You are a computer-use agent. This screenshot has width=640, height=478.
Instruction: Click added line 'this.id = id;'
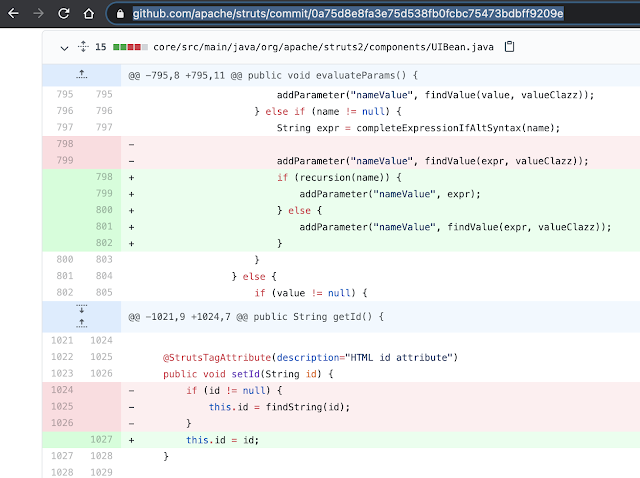(222, 440)
